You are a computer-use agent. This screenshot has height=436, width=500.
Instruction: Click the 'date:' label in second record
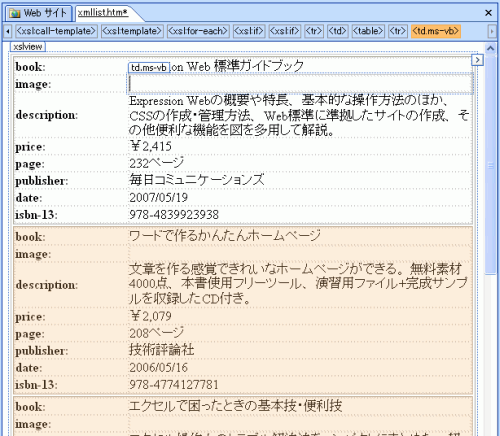(x=29, y=368)
